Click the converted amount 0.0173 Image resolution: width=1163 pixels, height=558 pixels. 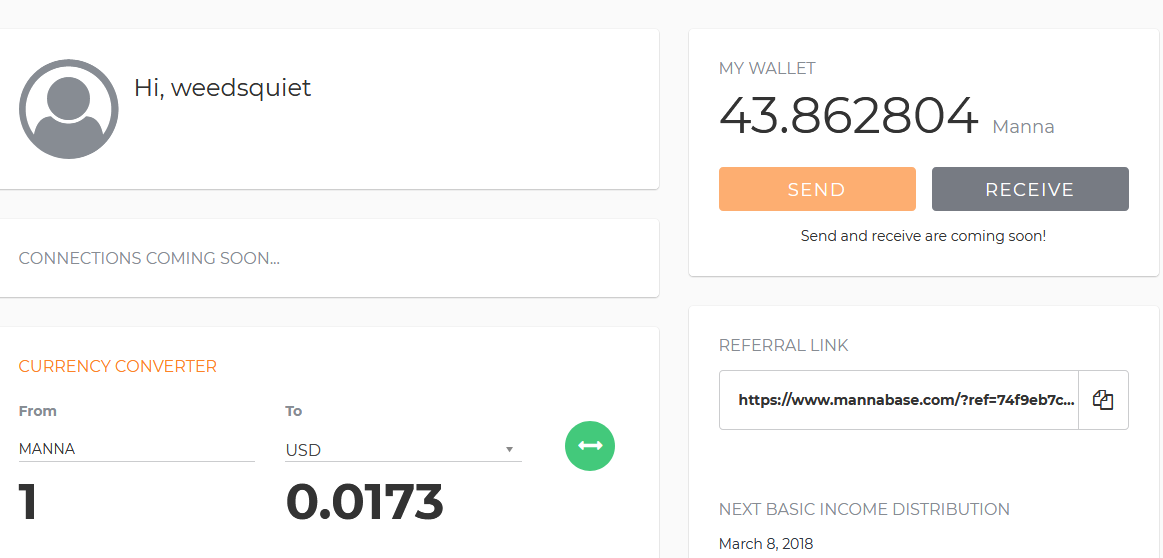click(364, 502)
